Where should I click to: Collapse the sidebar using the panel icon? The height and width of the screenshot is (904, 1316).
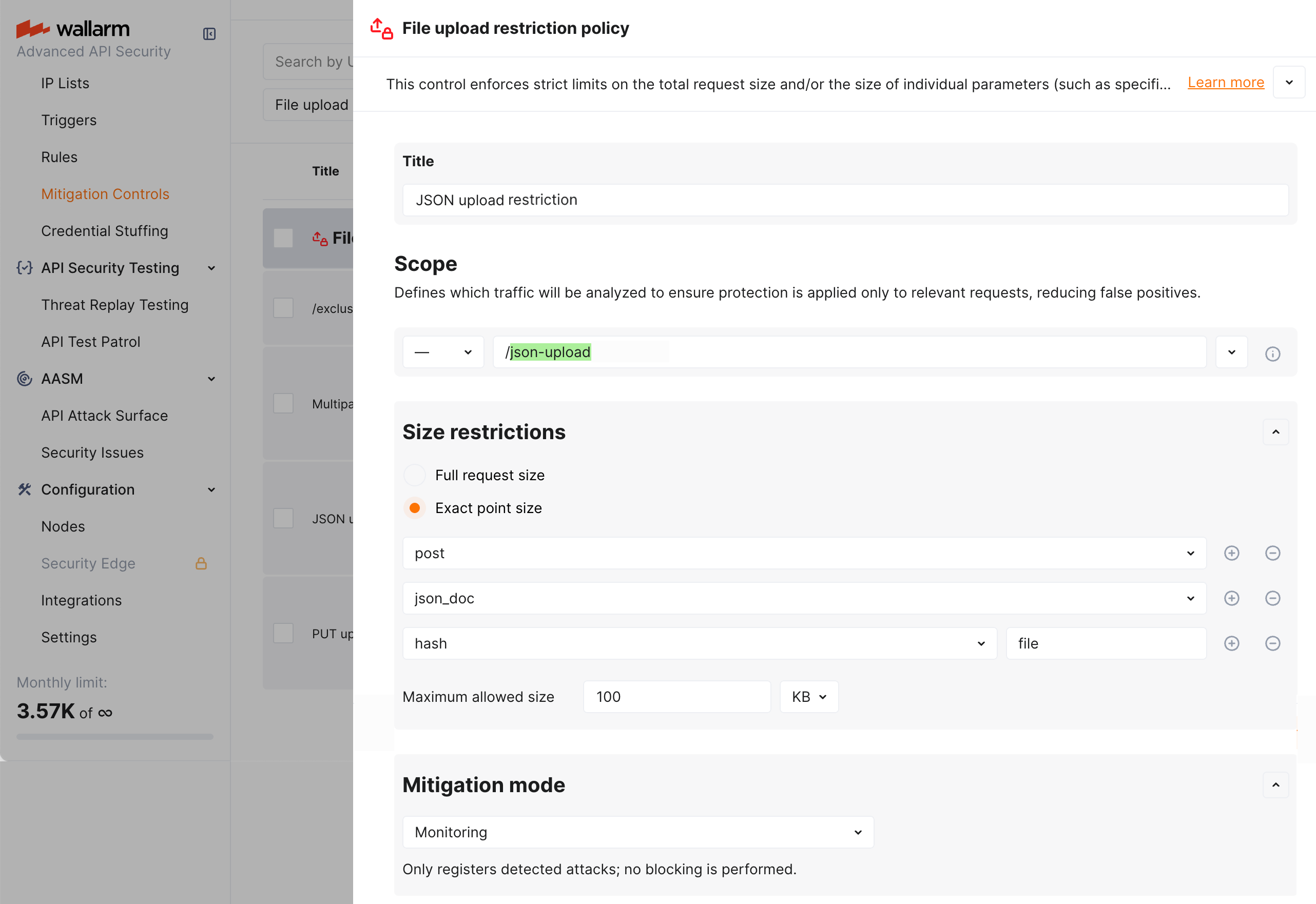209,33
